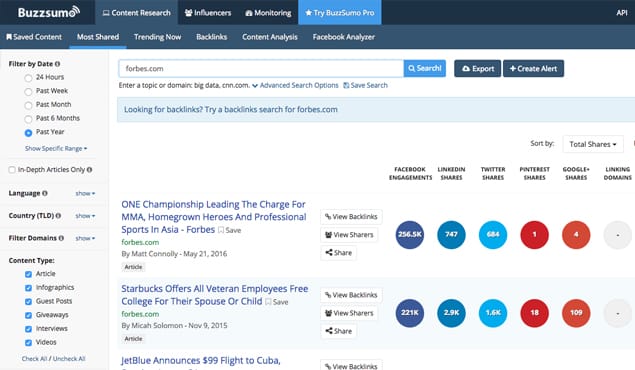
Task: Click Twitter shares 684 circle
Action: (493, 235)
